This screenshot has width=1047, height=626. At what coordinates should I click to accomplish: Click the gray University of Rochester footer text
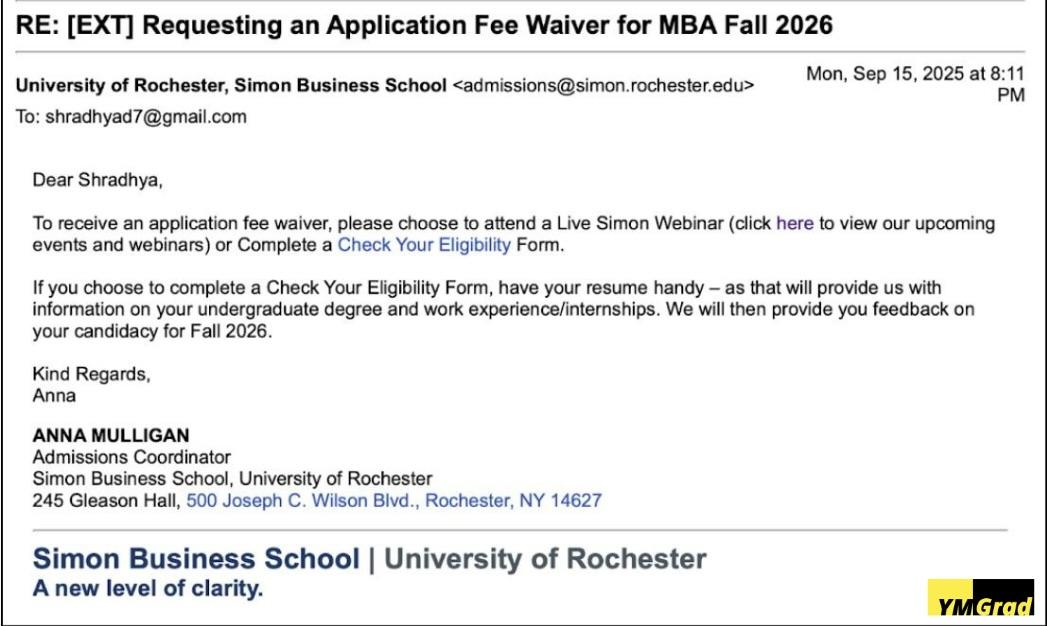[x=545, y=558]
